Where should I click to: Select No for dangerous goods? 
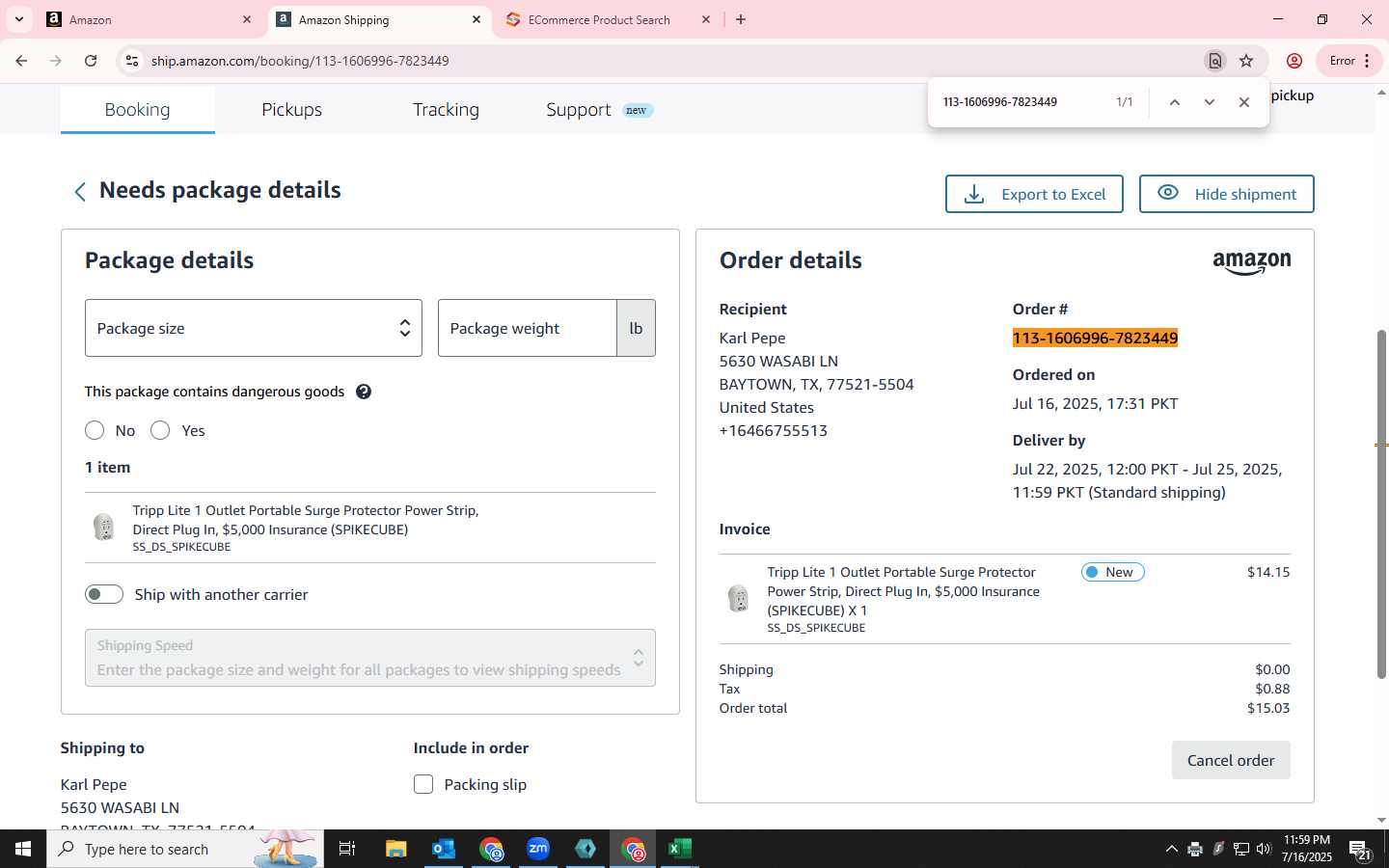pyautogui.click(x=95, y=430)
